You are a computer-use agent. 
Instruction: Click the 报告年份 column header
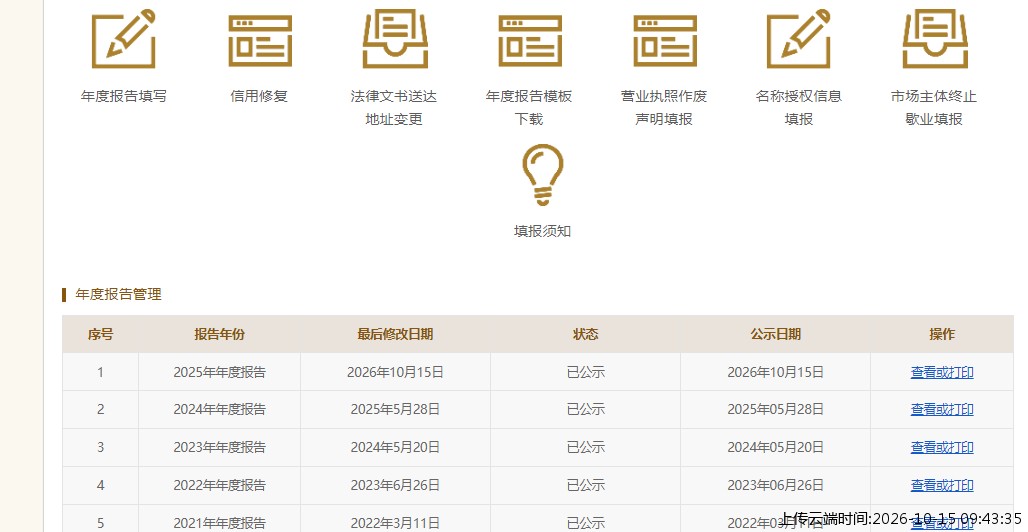pyautogui.click(x=219, y=335)
